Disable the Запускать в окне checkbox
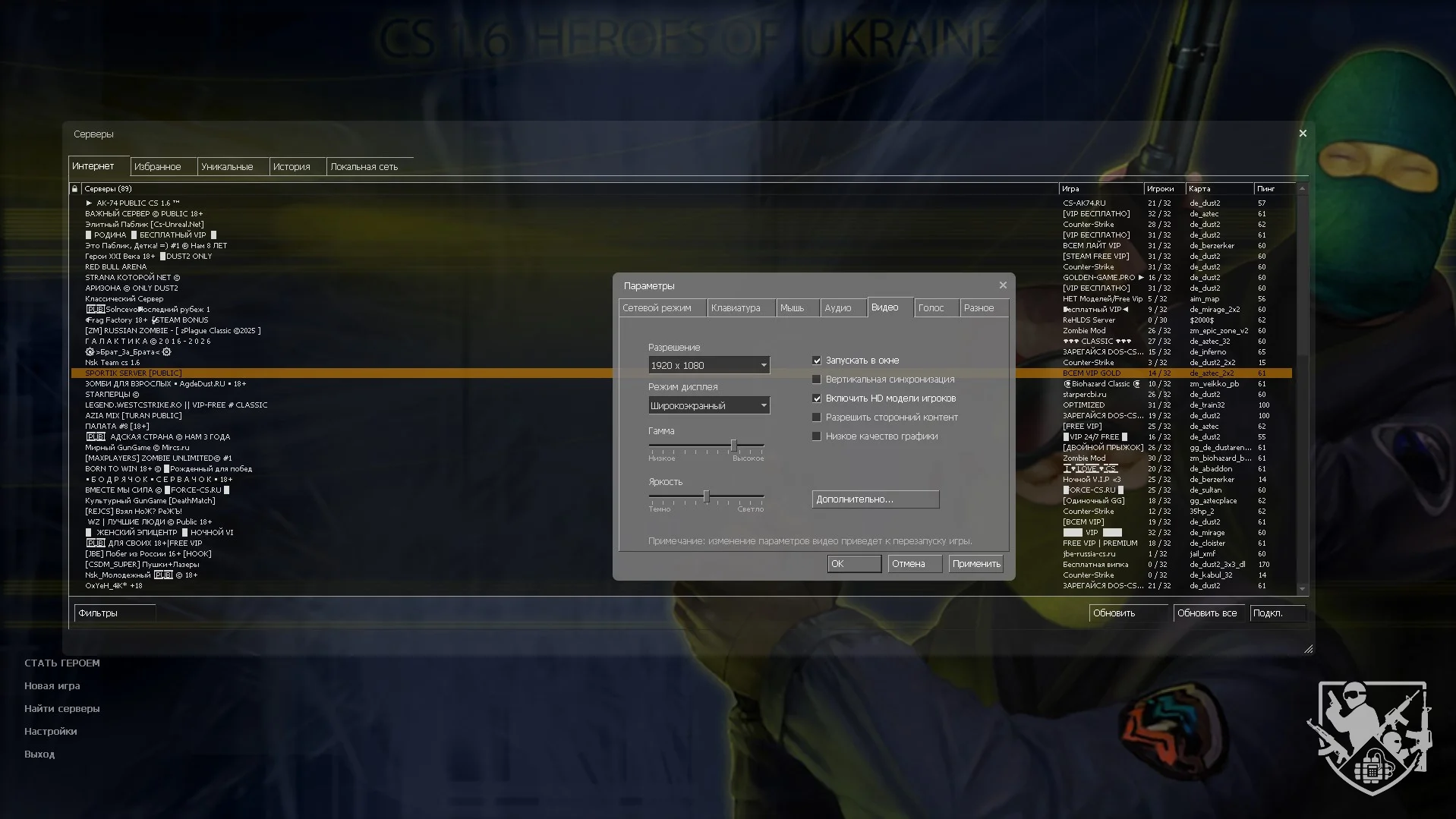The image size is (1456, 819). [817, 361]
